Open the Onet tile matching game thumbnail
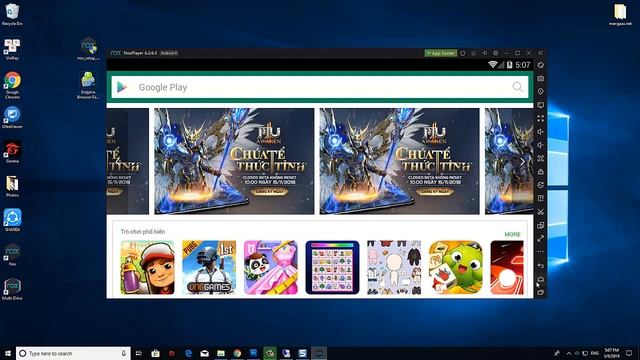The image size is (640, 360). (332, 267)
